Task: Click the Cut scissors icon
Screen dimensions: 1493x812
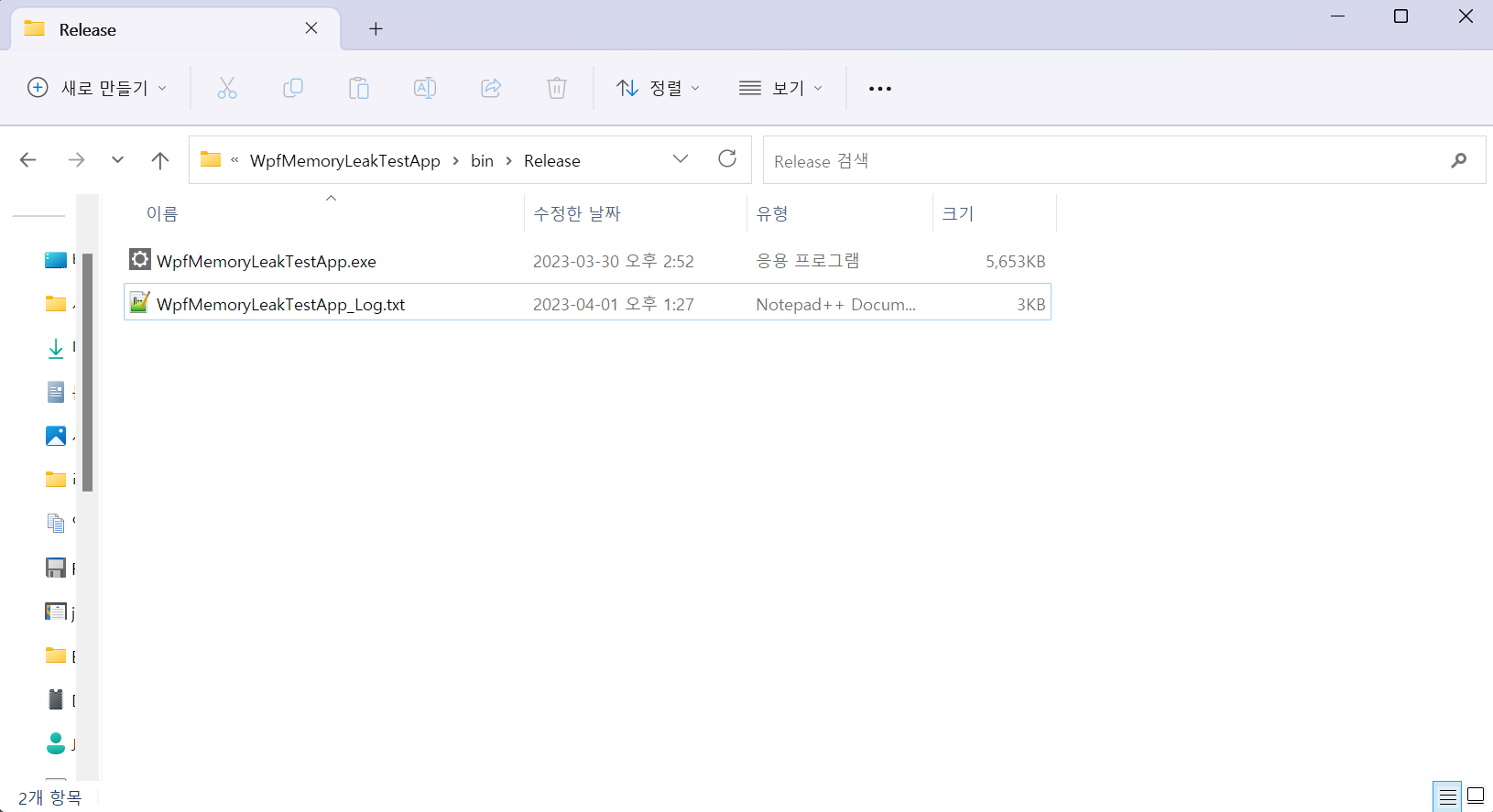Action: click(227, 88)
